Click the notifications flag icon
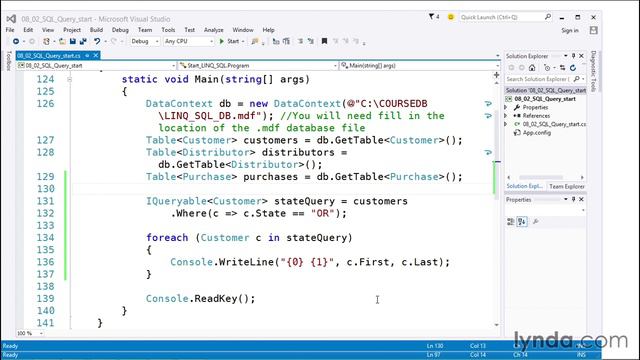 [431, 17]
